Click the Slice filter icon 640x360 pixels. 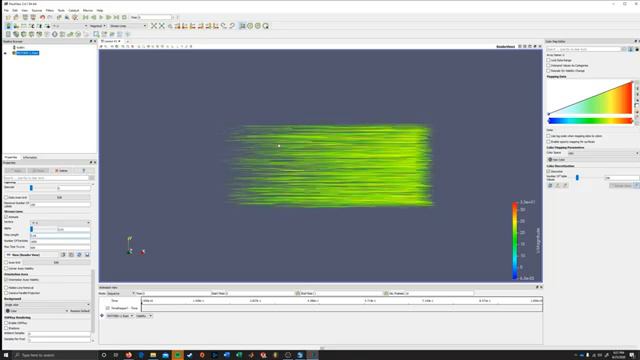point(31,34)
